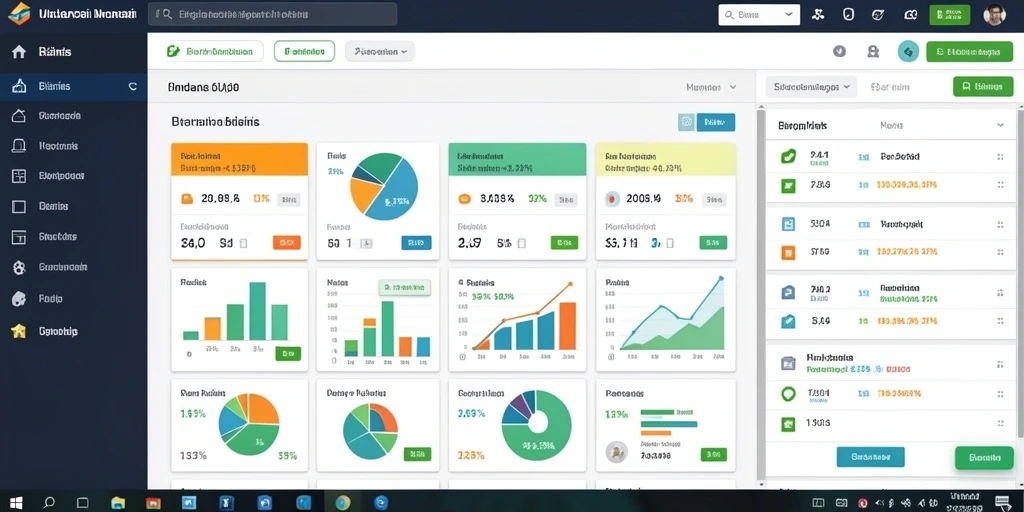Screen dimensions: 1024x512
Task: Click the blue button at the bottom of the right panel
Action: 870,457
